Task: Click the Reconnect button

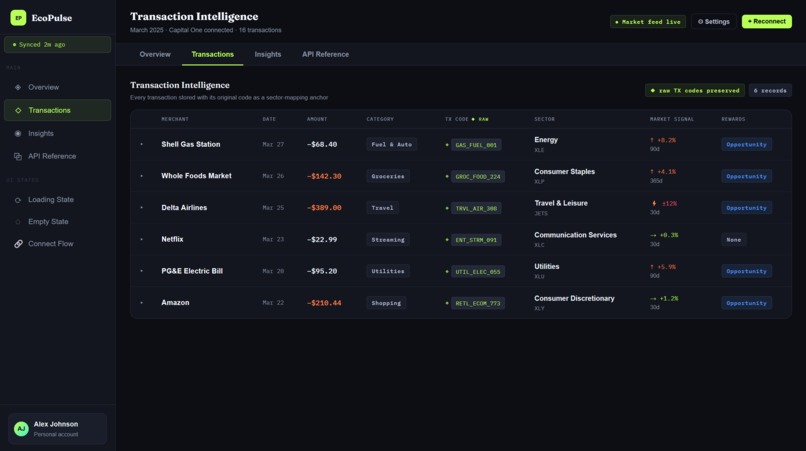Action: tap(766, 22)
